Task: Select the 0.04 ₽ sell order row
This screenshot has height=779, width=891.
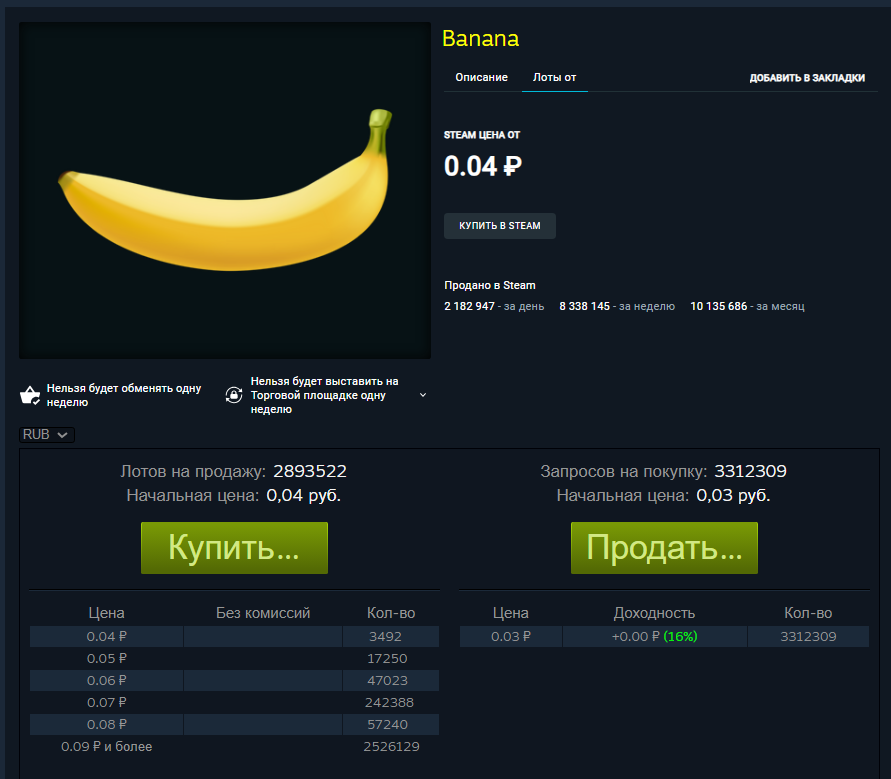Action: pos(234,636)
